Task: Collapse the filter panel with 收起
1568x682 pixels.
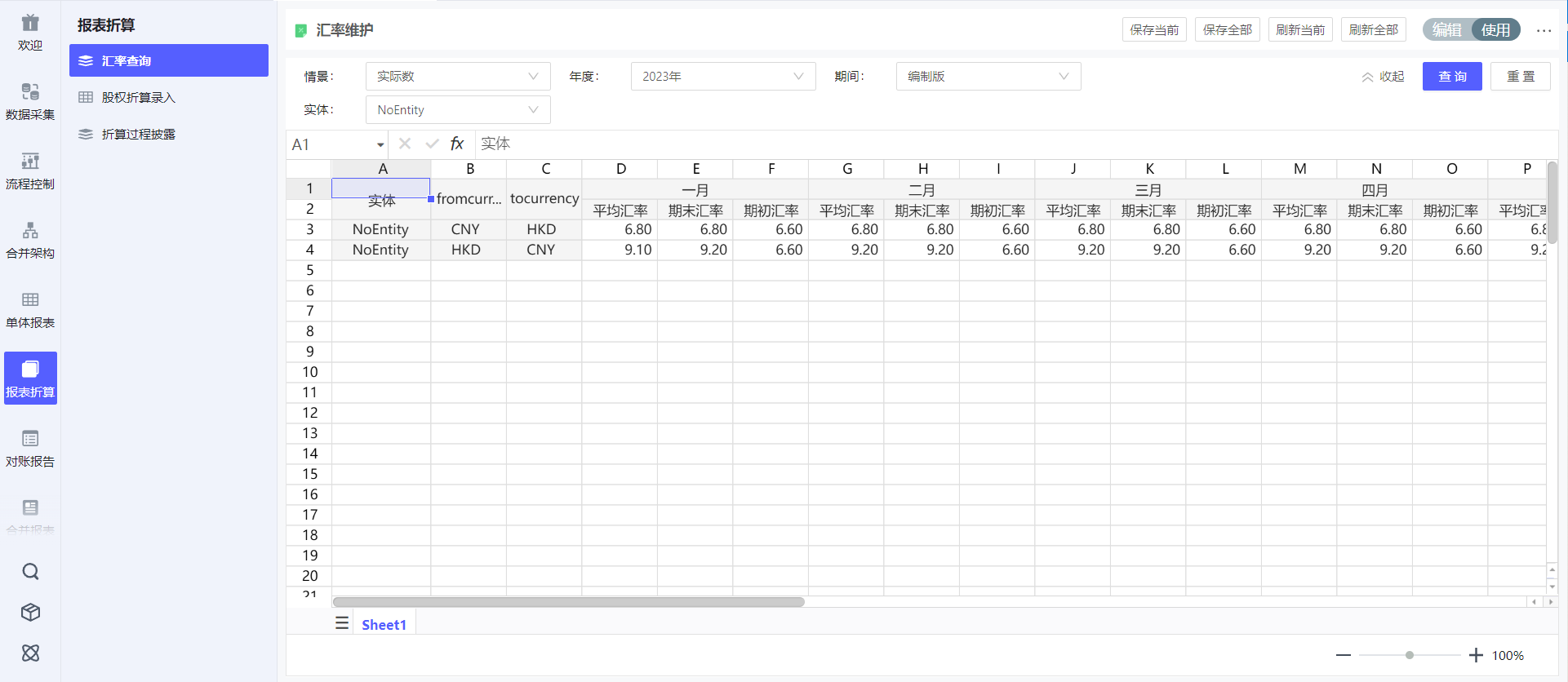Action: coord(1383,77)
